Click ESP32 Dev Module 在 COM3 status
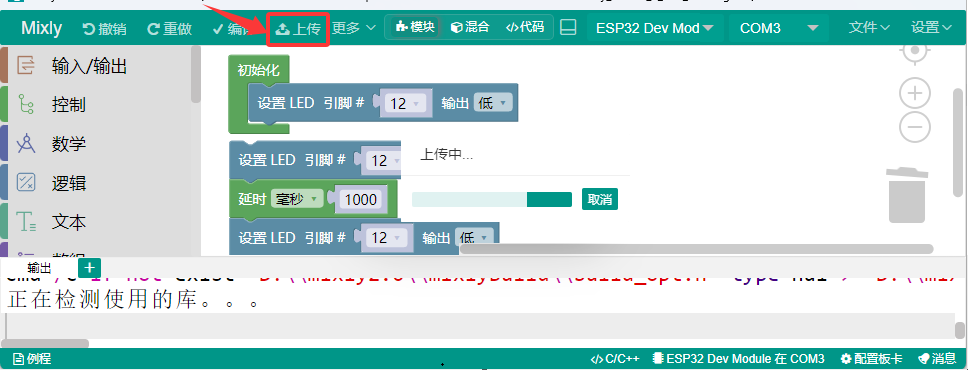 coord(739,359)
